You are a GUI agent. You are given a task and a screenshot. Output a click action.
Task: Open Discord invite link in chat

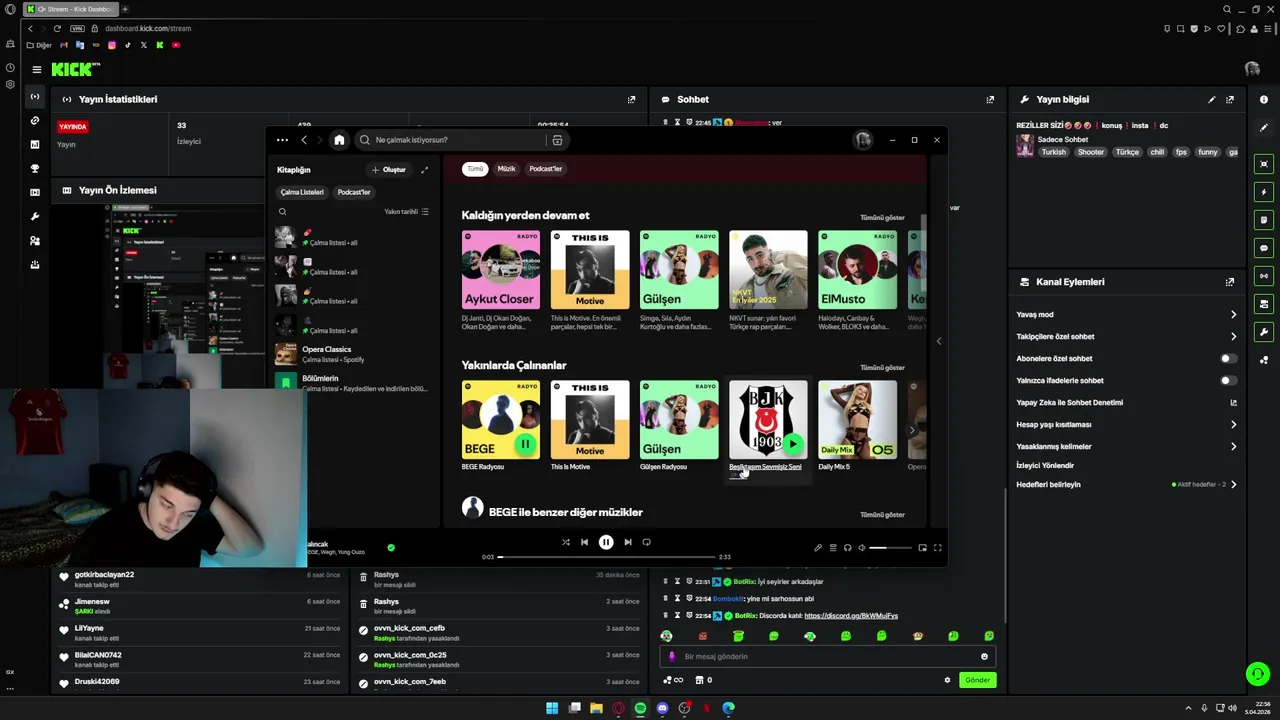[x=851, y=616]
